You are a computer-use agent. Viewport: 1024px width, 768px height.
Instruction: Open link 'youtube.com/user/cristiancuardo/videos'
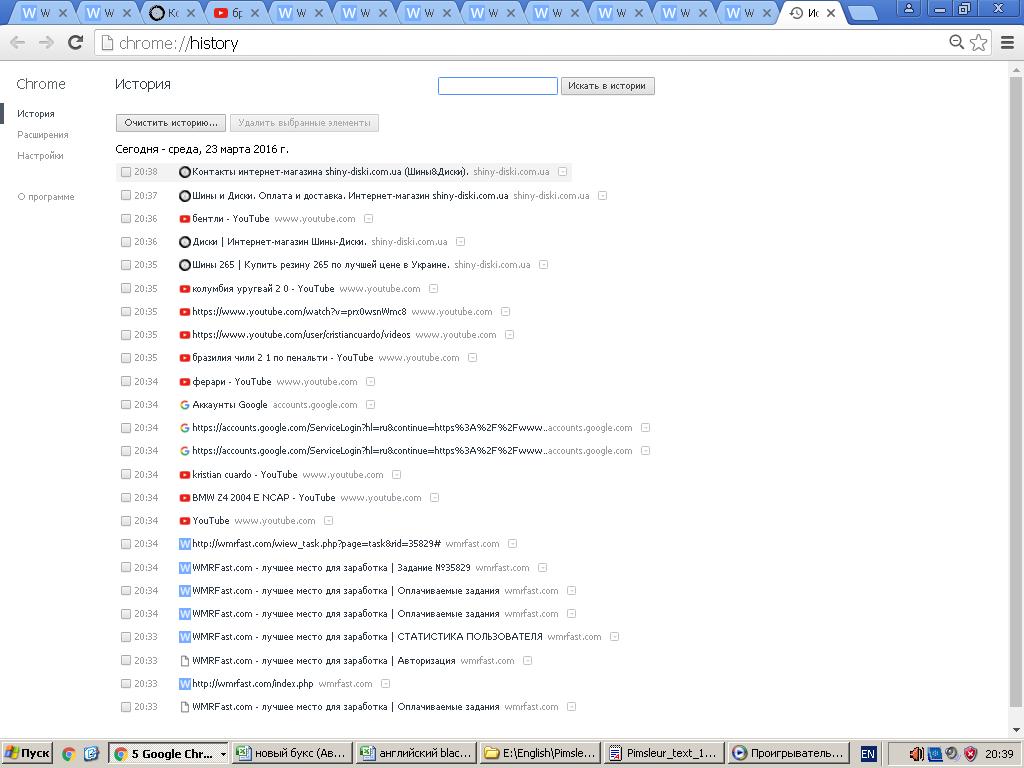point(301,335)
